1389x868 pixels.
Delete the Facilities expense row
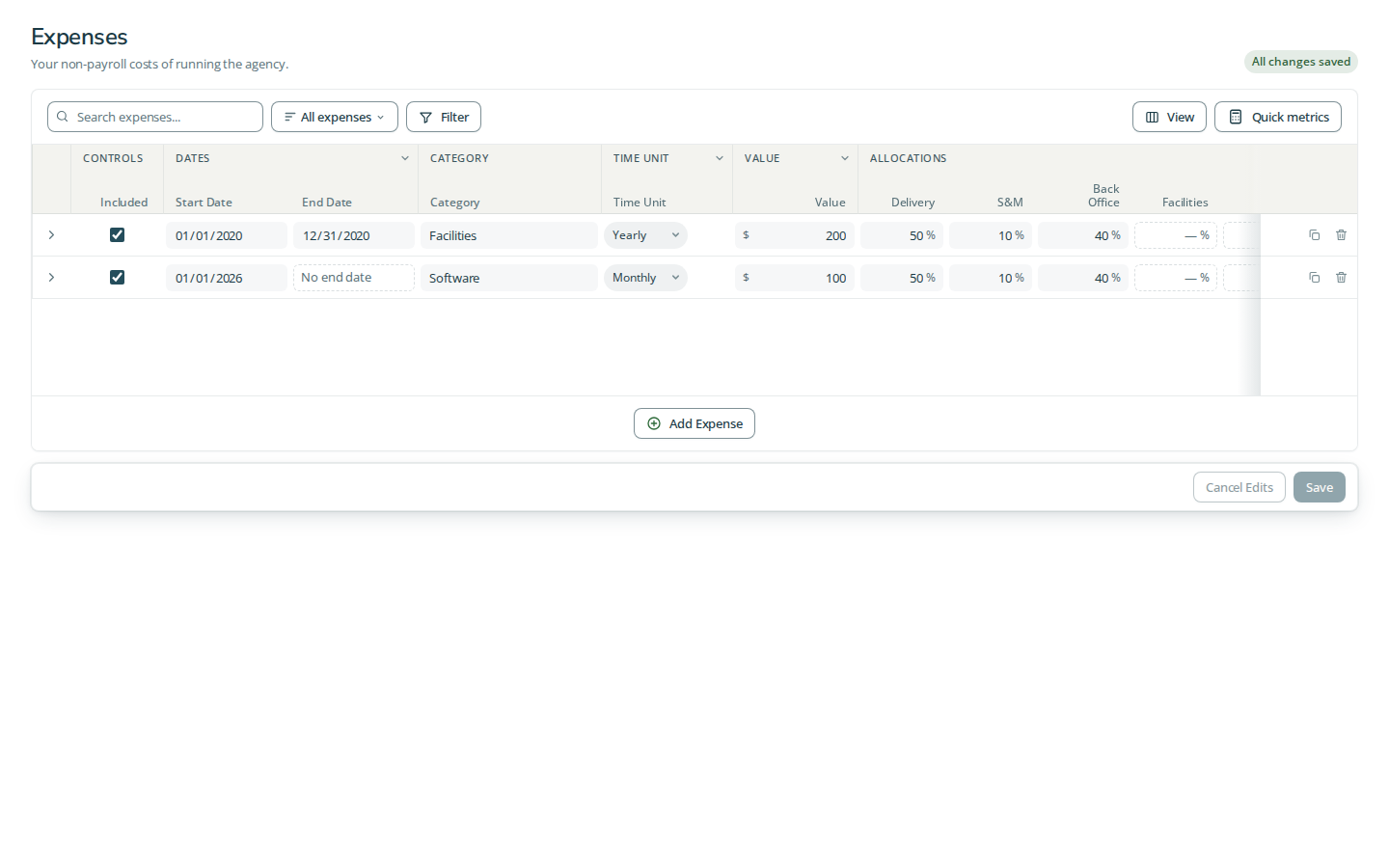(1341, 235)
